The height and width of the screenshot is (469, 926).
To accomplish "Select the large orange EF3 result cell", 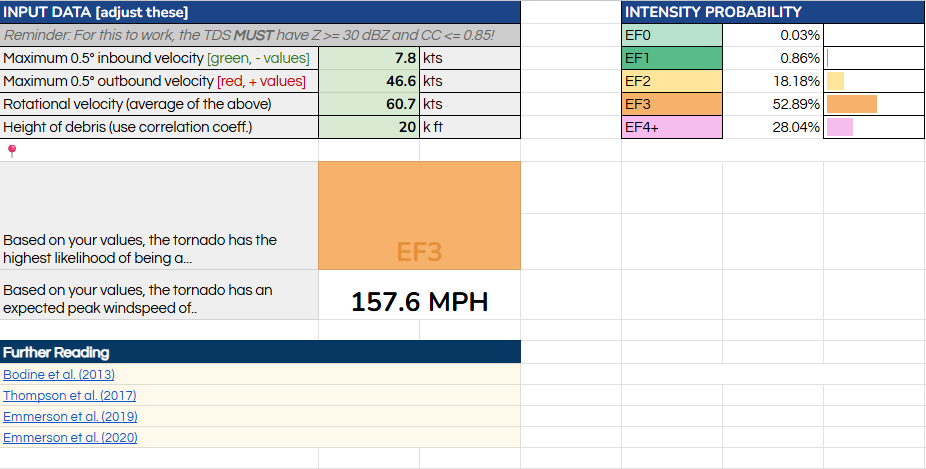I will point(419,216).
